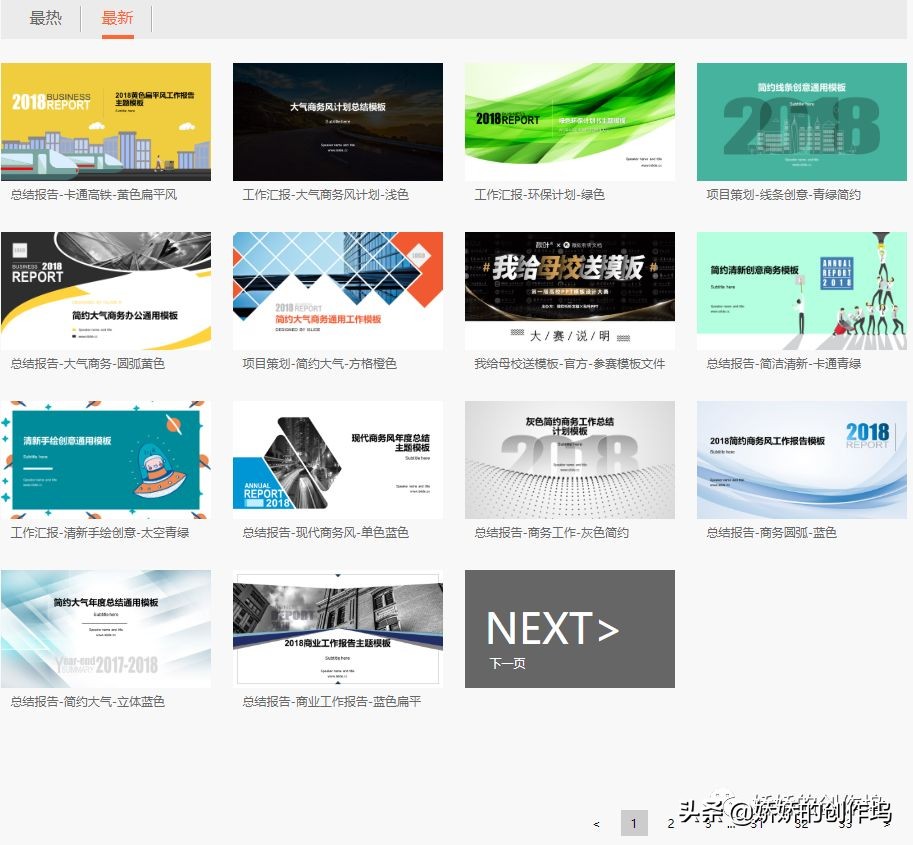Click the black 我给母校送模板 thumbnail
The width and height of the screenshot is (913, 845).
tap(569, 290)
